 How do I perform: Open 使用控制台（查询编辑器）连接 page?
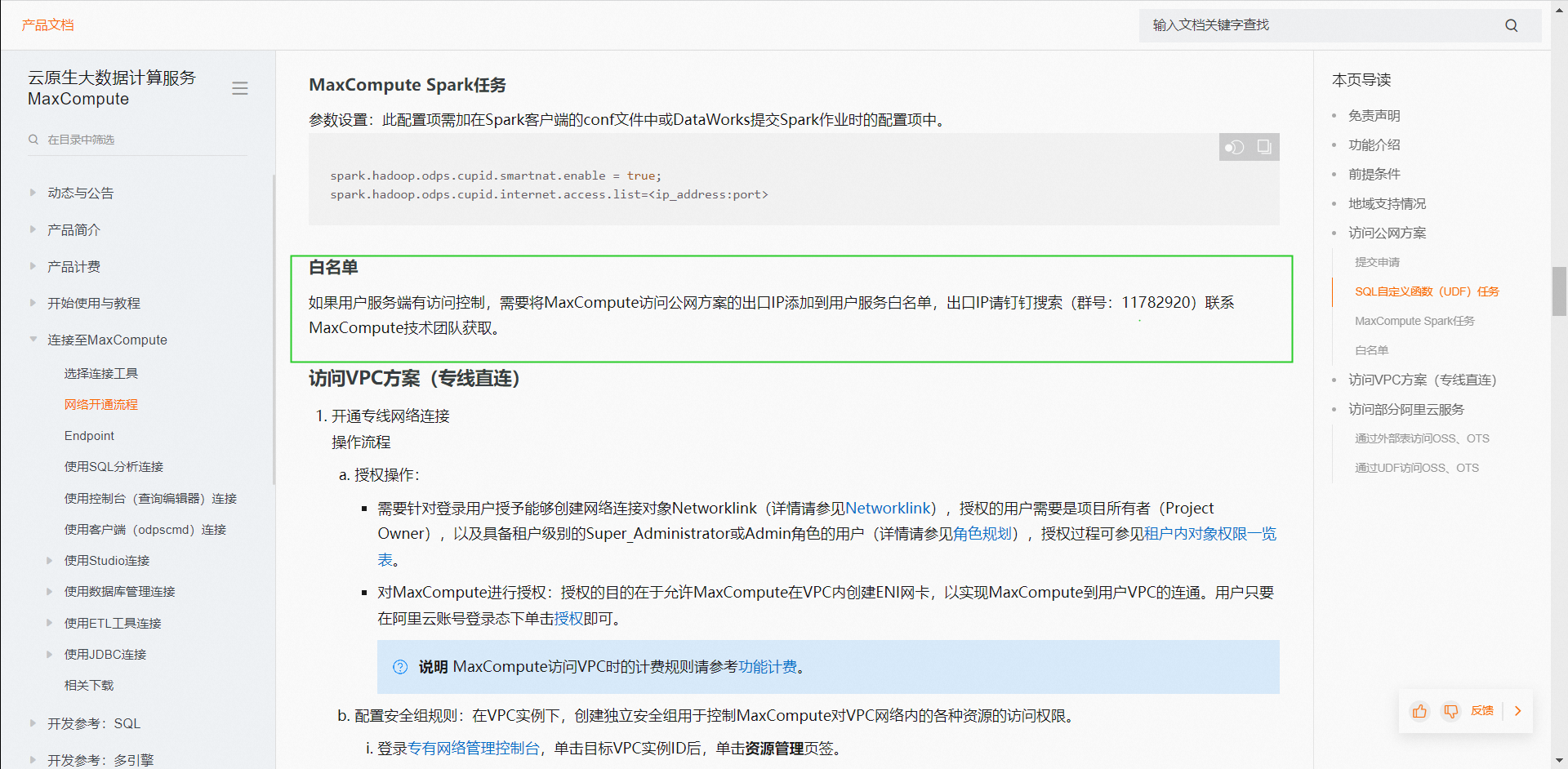click(x=150, y=498)
